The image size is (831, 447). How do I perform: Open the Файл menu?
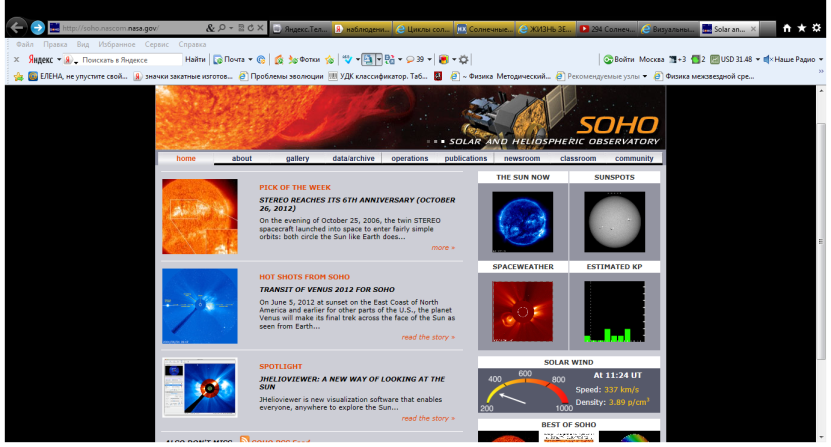pos(25,45)
